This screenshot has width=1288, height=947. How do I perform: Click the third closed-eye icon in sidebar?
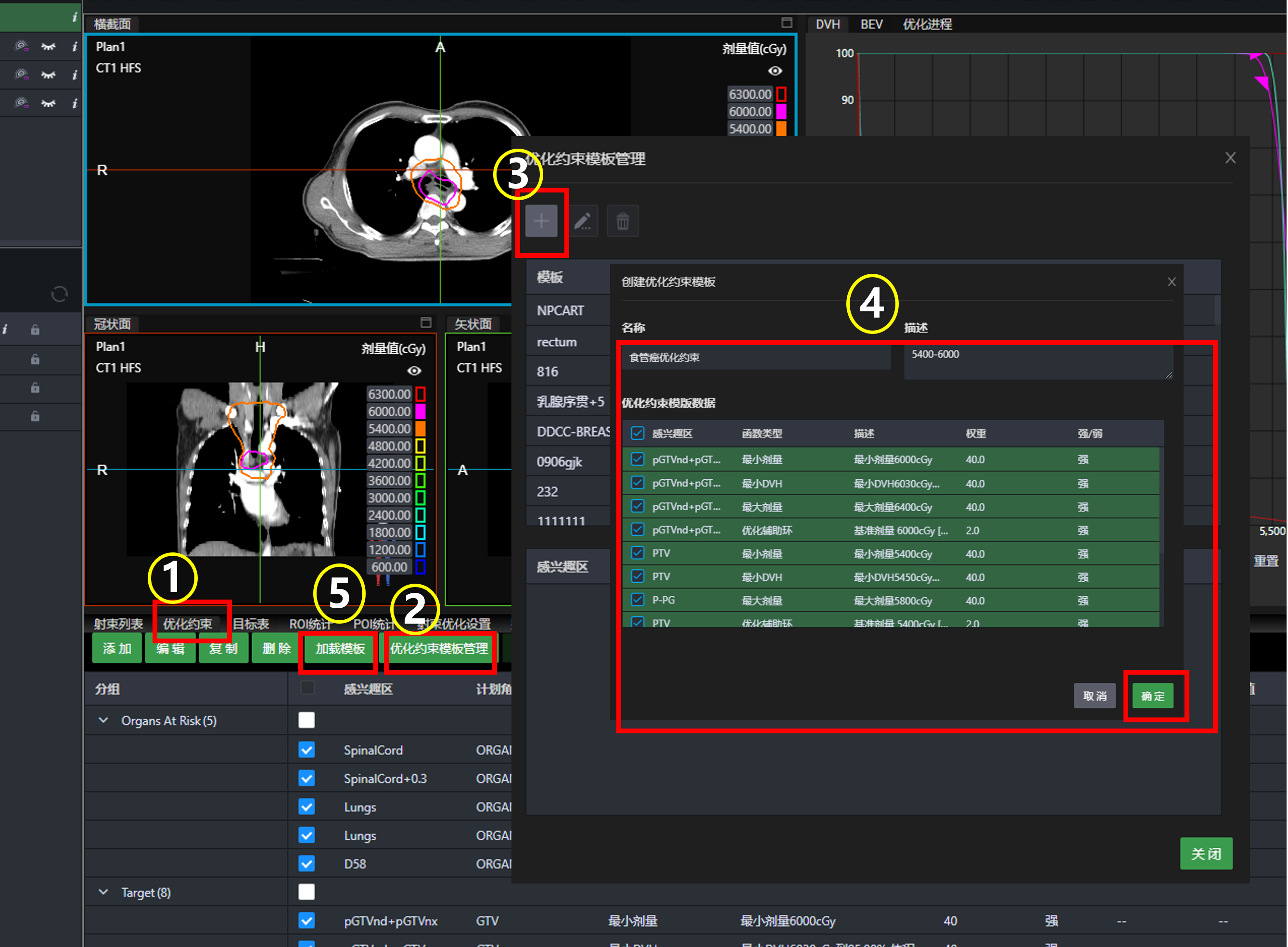coord(48,103)
